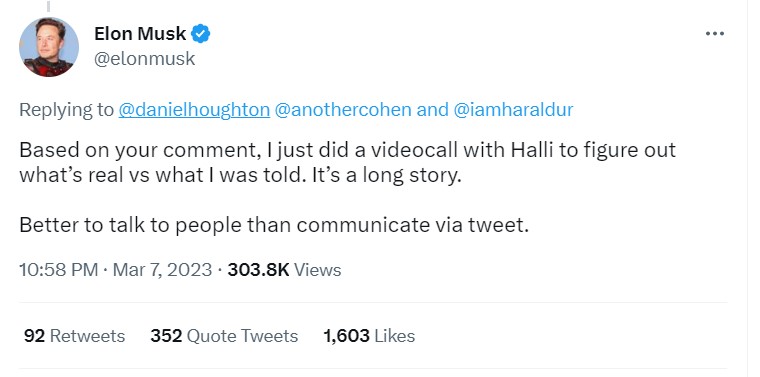
Task: Show the 92 Retweets list
Action: point(74,336)
